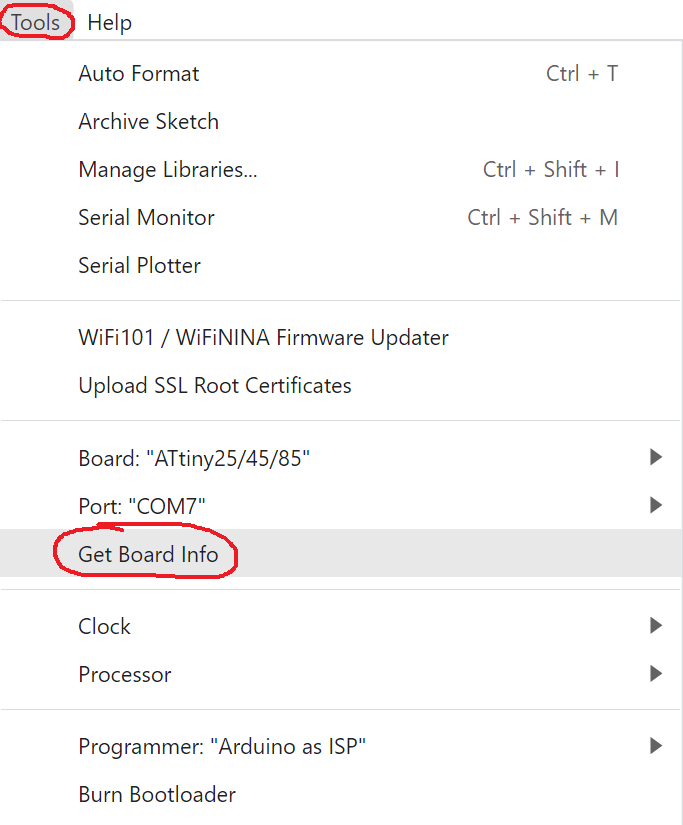Launch the Serial Monitor
The image size is (683, 825).
point(146,218)
